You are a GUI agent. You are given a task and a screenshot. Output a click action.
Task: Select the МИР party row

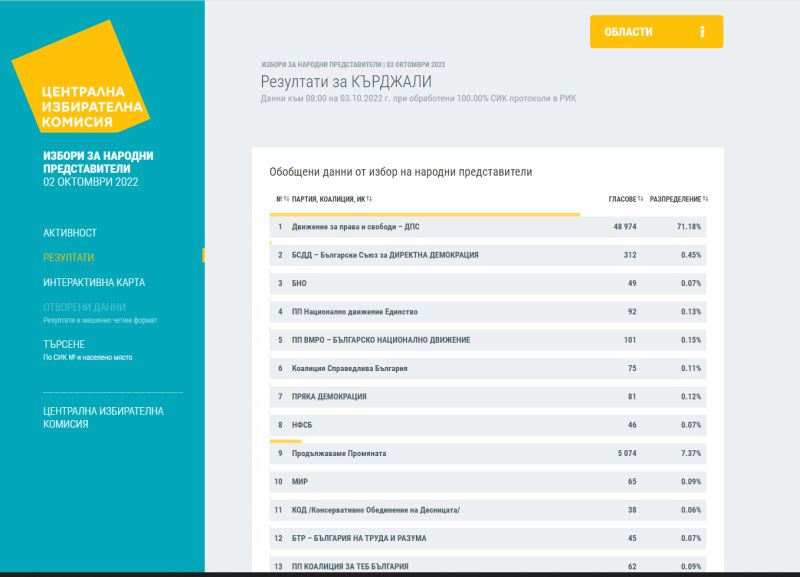click(488, 482)
